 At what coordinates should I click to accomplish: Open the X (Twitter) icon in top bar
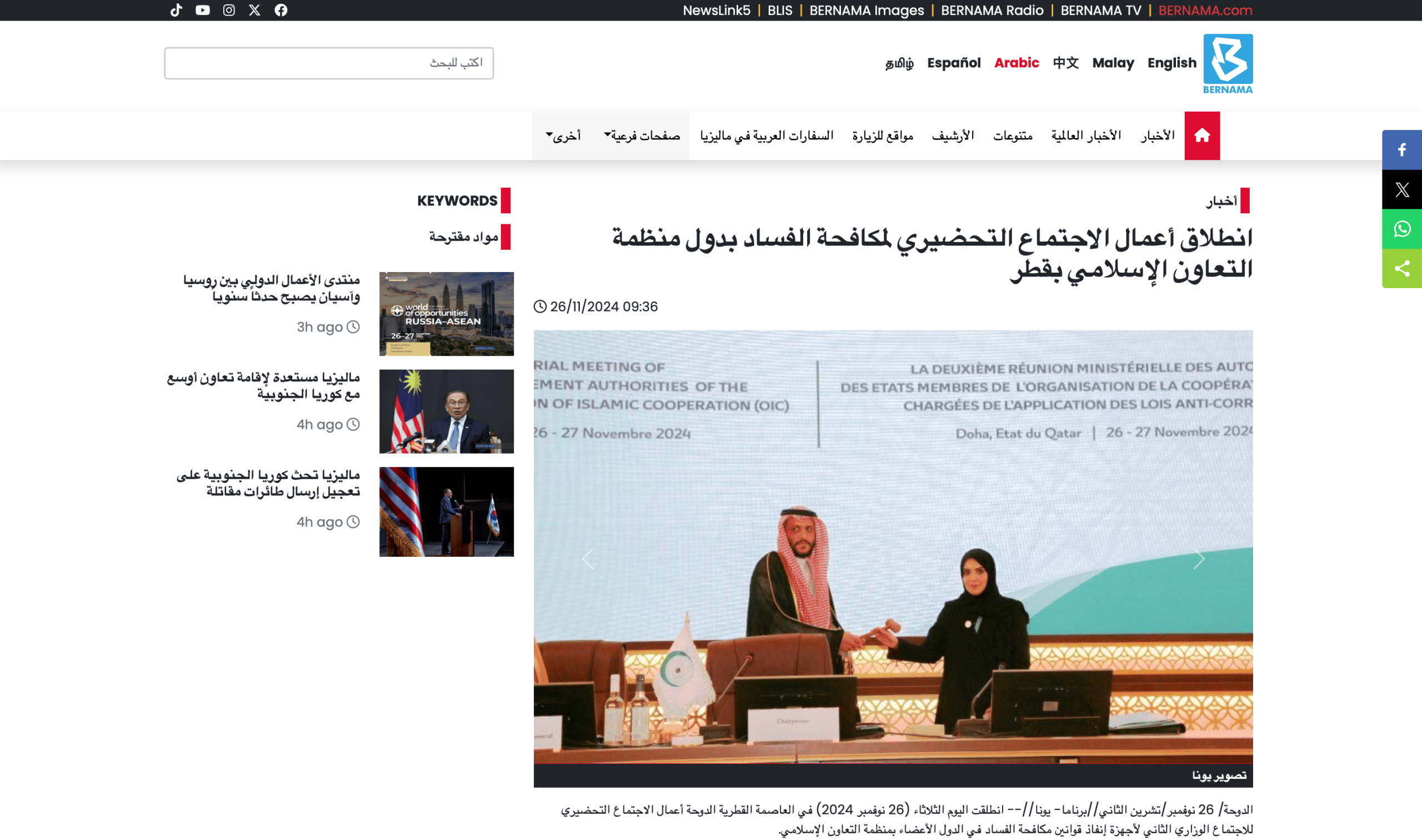pos(255,10)
